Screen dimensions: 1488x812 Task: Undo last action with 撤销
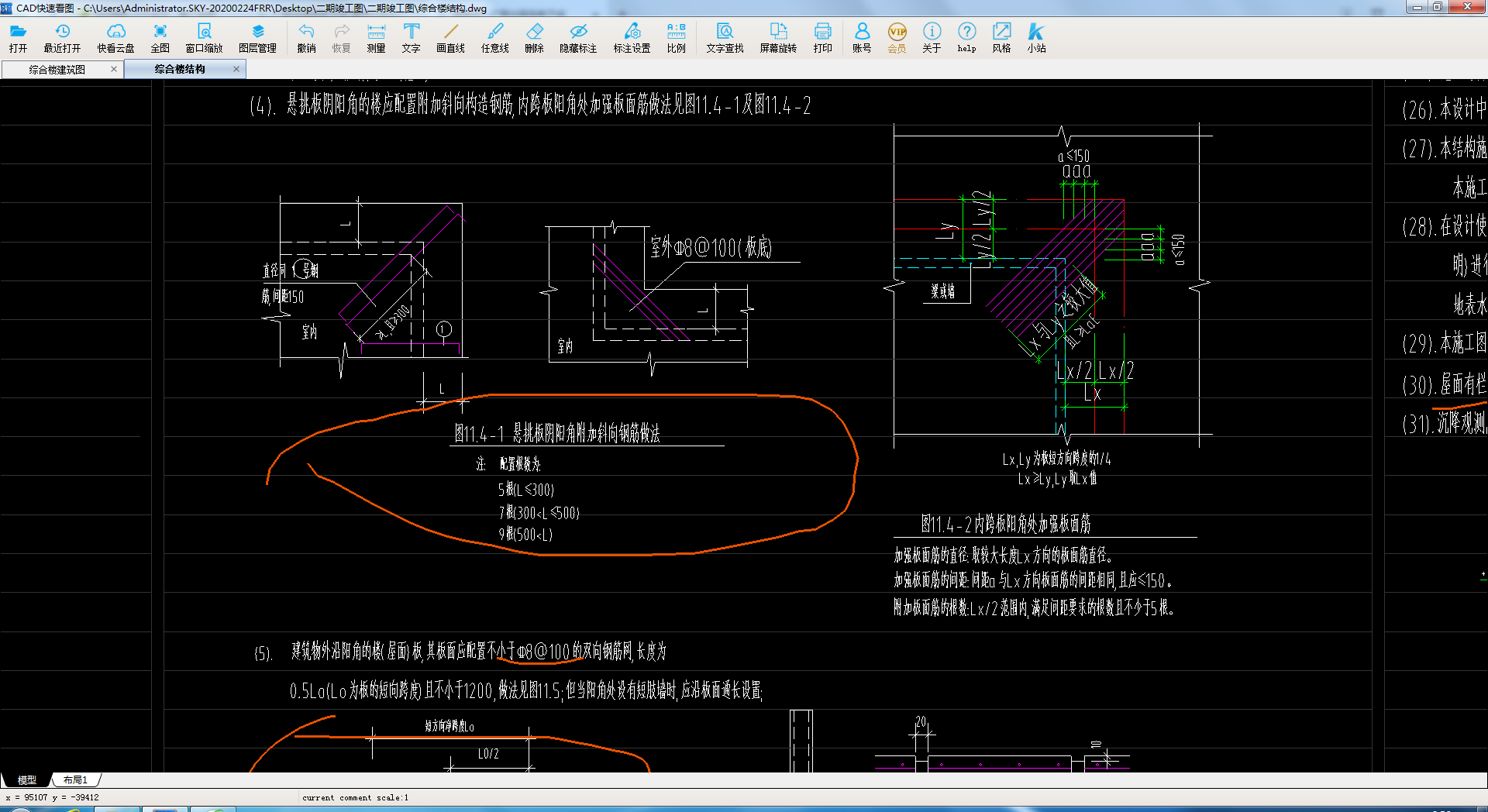(x=306, y=37)
